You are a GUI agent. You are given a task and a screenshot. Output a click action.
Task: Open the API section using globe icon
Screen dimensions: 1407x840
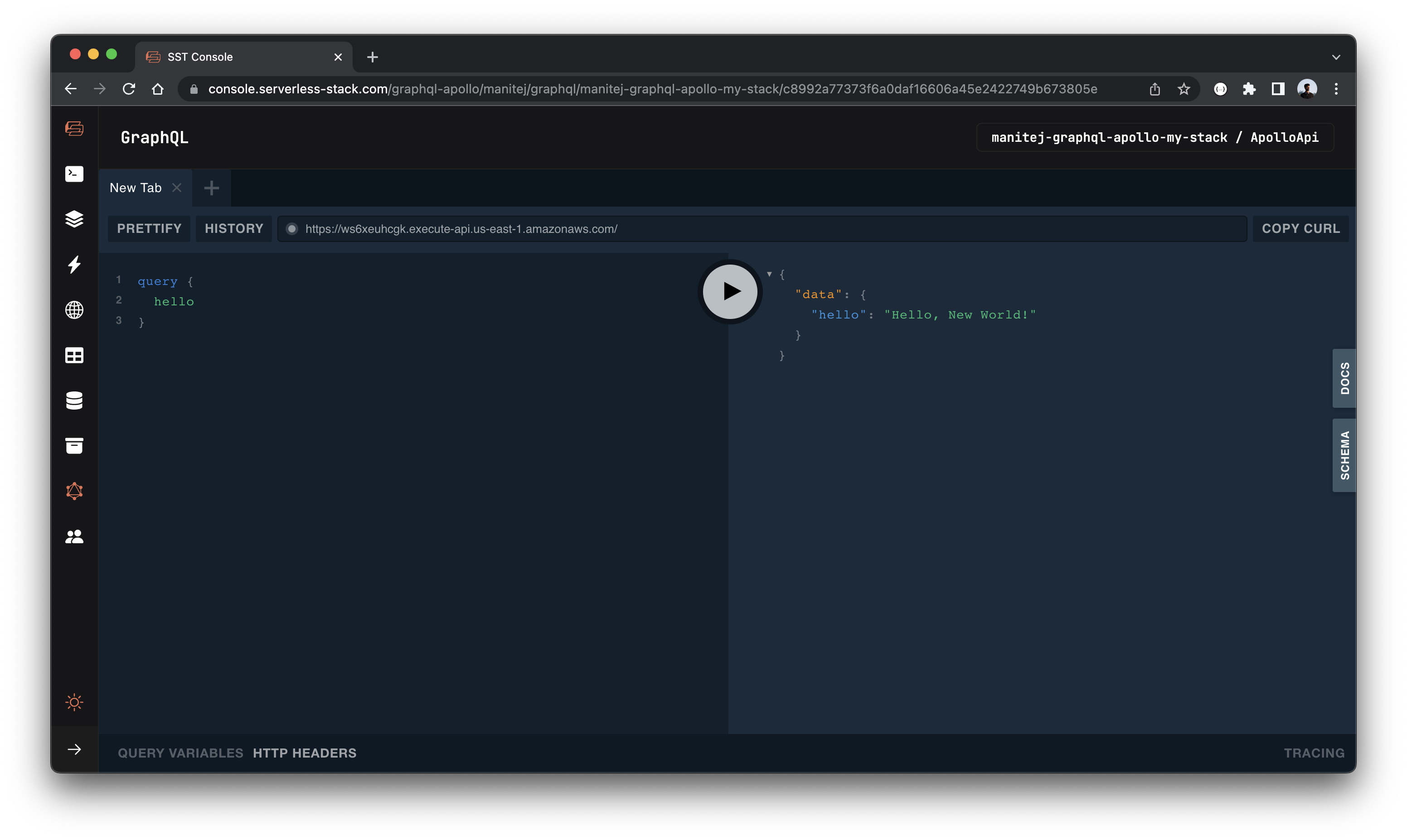pyautogui.click(x=73, y=310)
